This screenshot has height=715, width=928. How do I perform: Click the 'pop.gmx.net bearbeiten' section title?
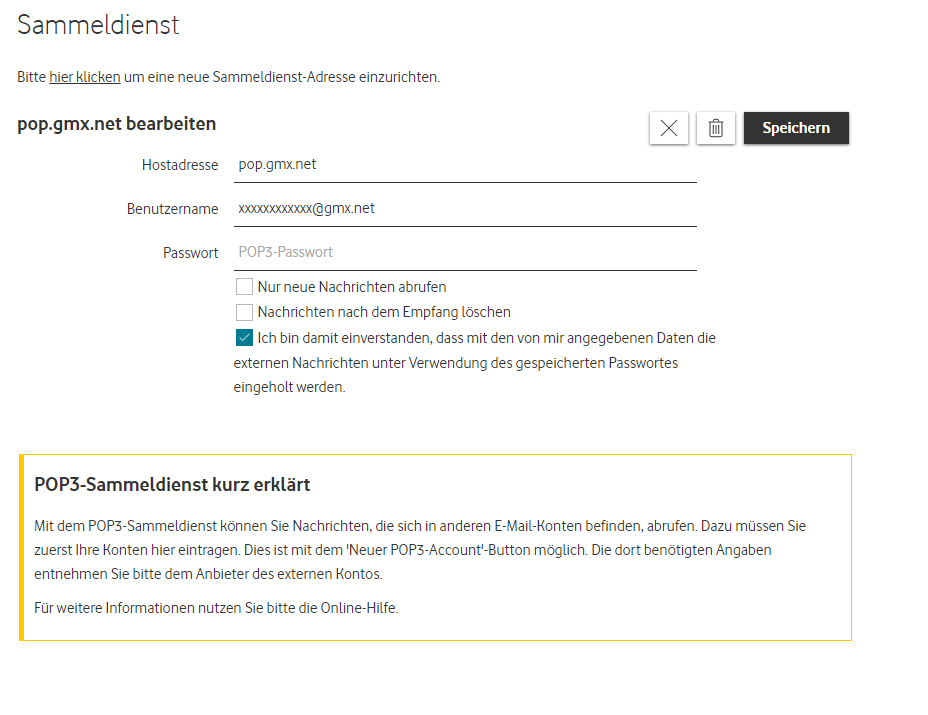pos(117,124)
